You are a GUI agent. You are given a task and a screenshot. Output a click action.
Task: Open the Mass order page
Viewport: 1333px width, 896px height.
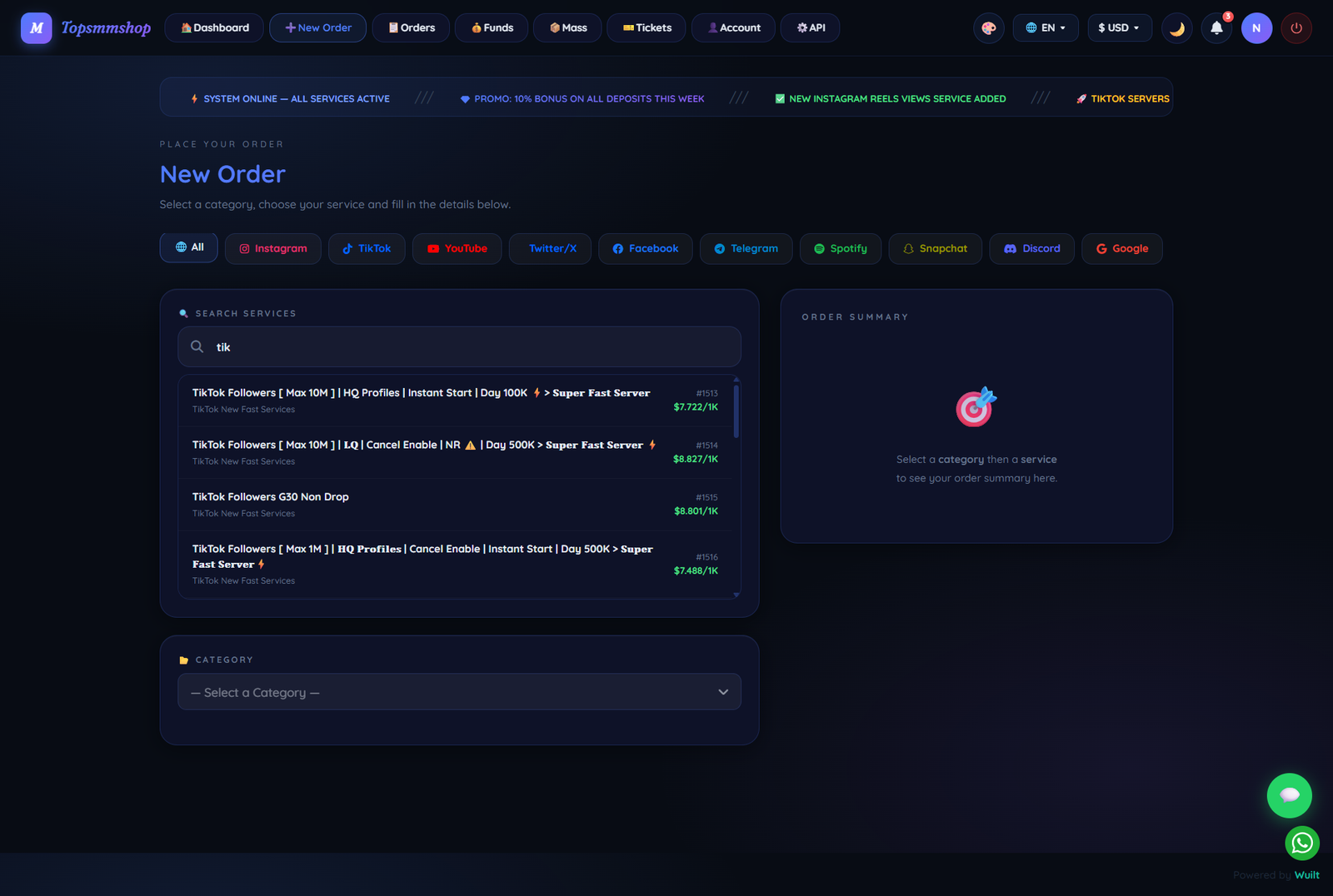pyautogui.click(x=567, y=28)
